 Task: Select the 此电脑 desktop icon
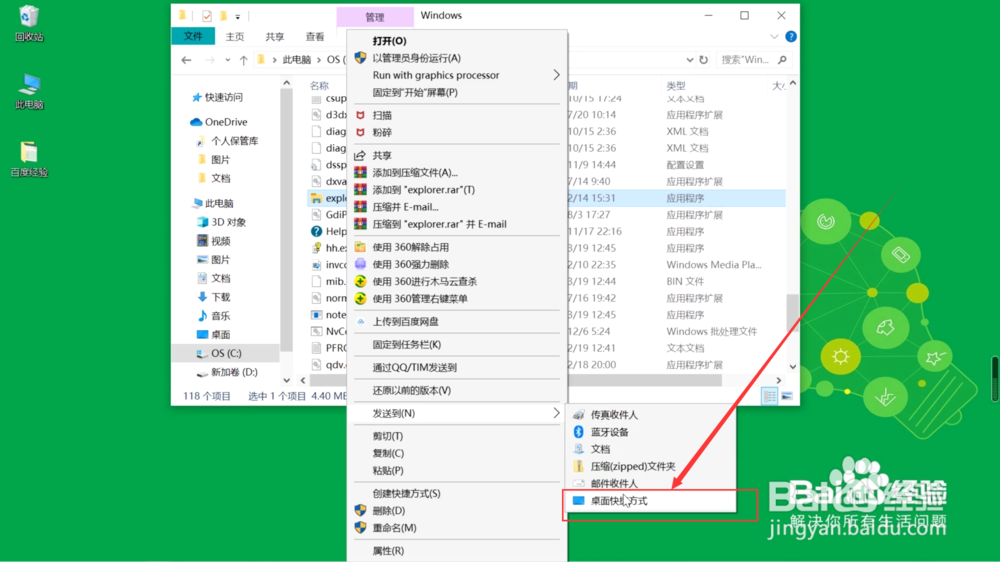coord(29,91)
